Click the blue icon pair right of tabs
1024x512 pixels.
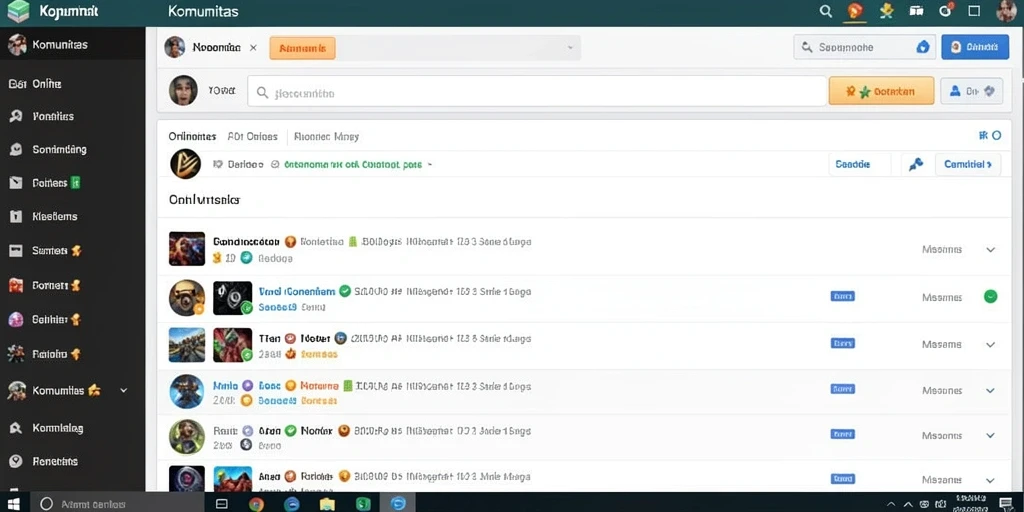click(x=989, y=136)
